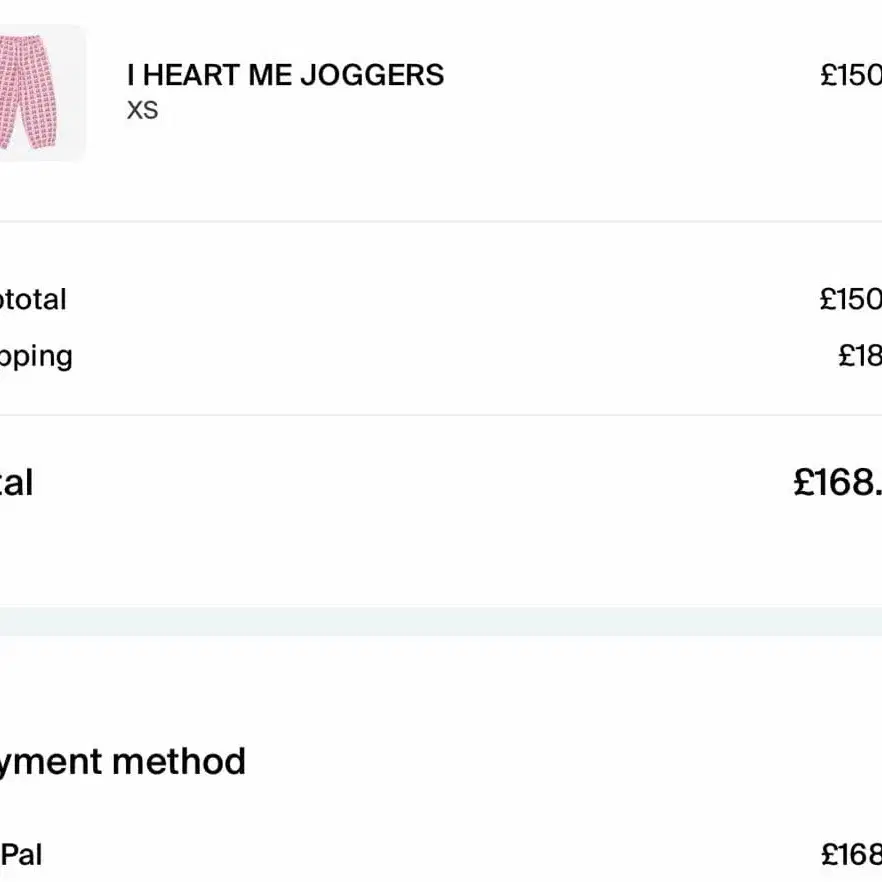Viewport: 882px width, 882px height.
Task: Click the Shipping label
Action: click(x=36, y=356)
